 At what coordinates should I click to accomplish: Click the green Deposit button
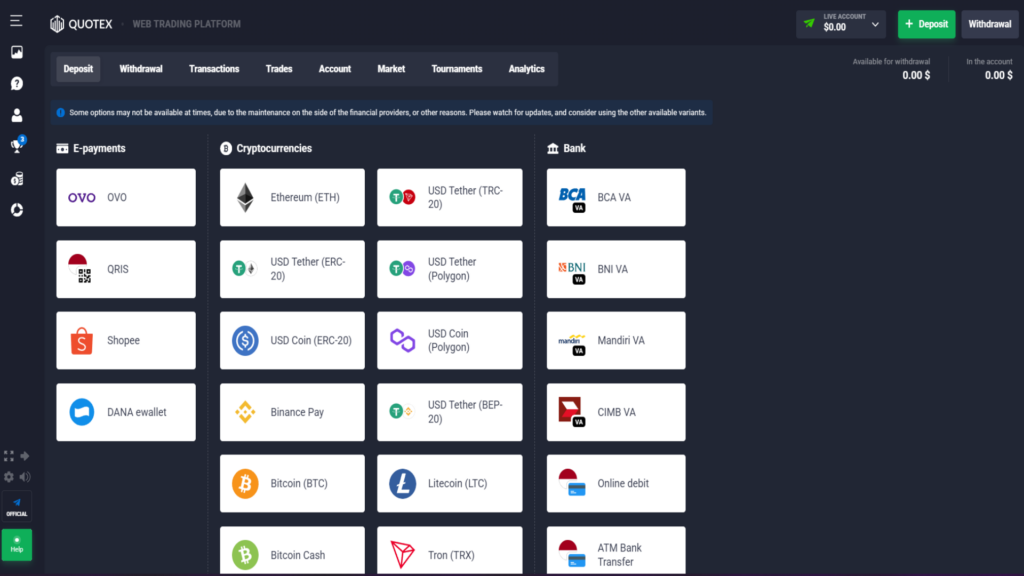tap(926, 24)
